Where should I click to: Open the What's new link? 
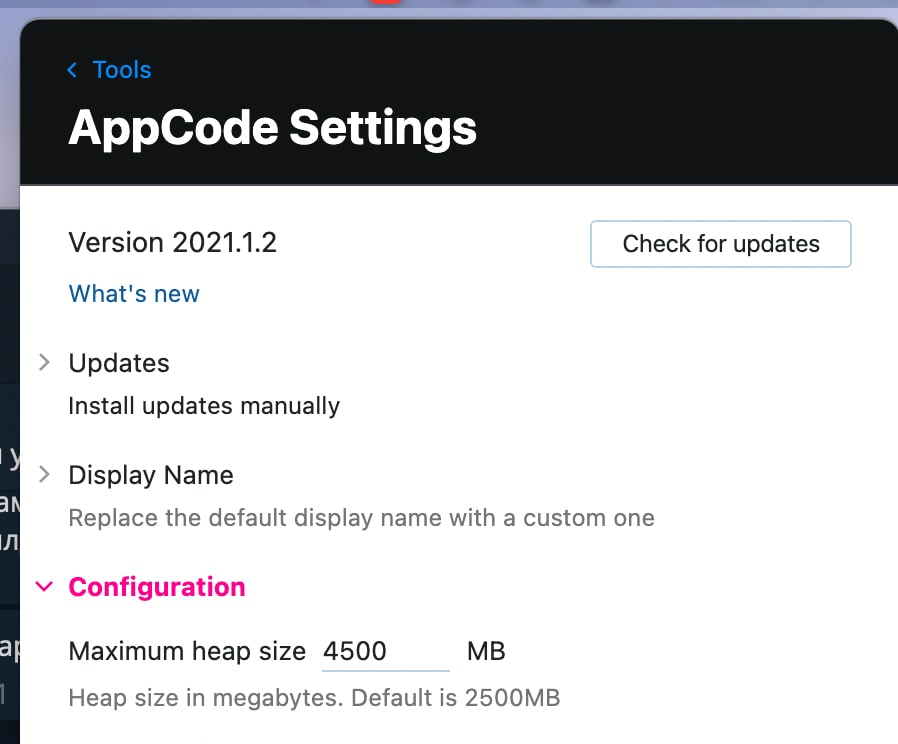(134, 294)
